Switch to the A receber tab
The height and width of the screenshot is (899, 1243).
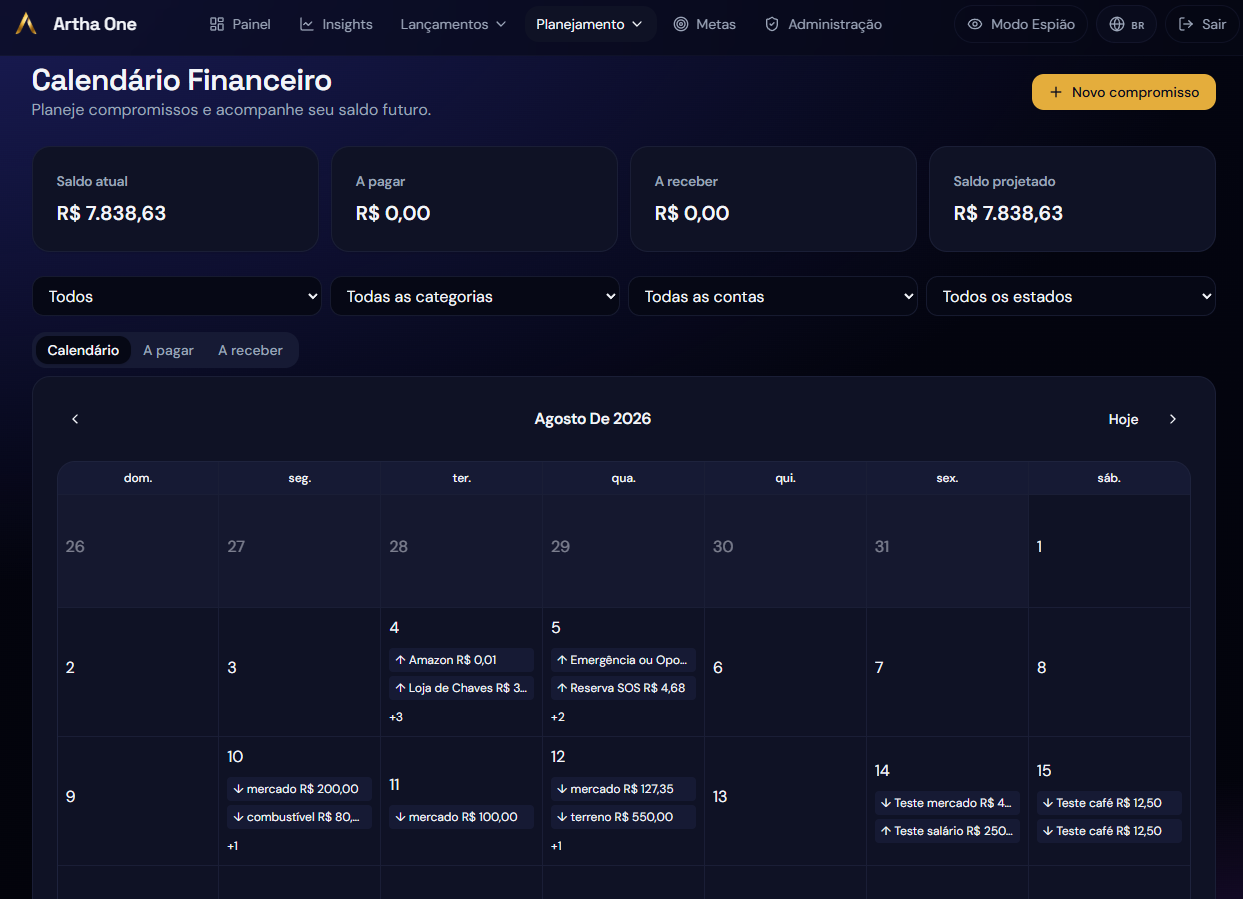pos(250,350)
